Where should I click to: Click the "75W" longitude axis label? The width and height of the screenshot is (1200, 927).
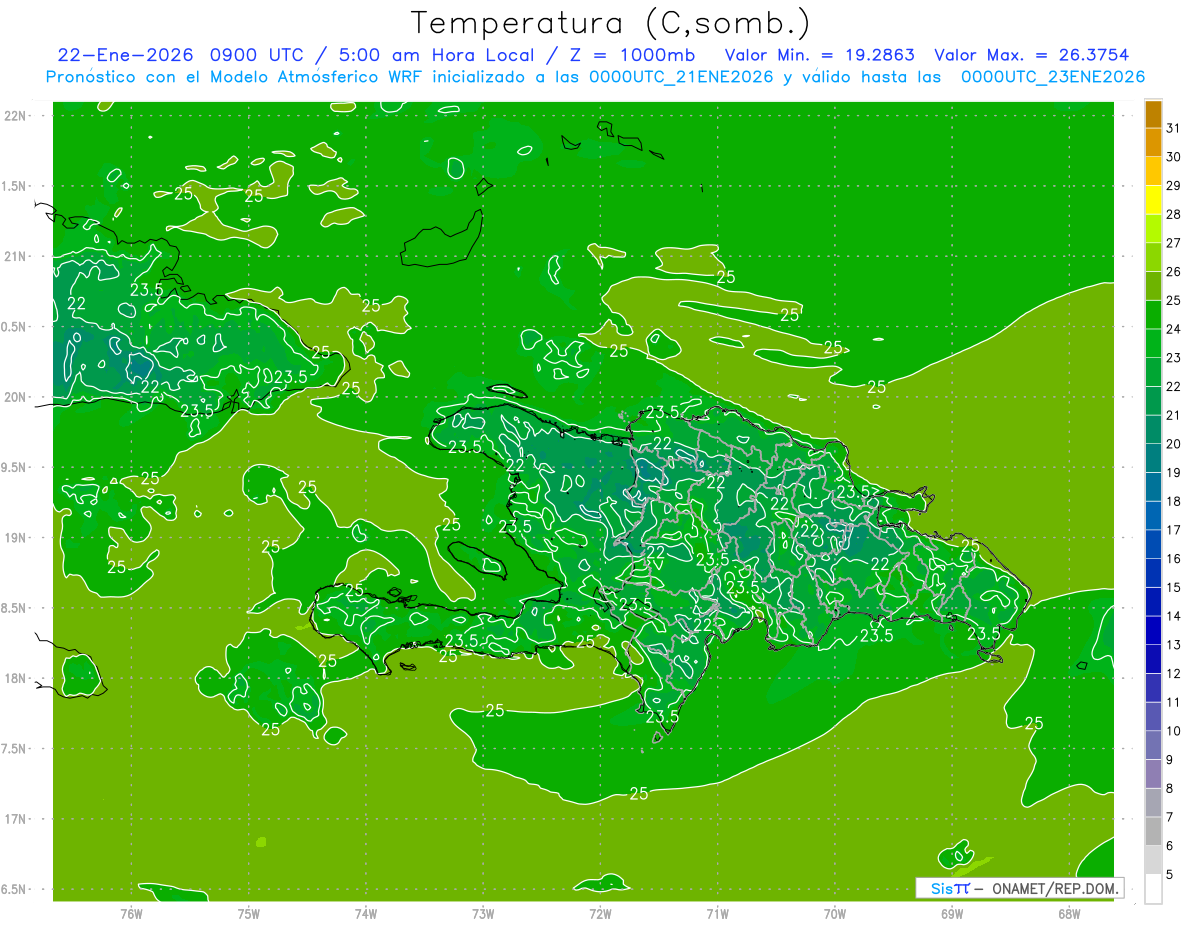(x=249, y=914)
